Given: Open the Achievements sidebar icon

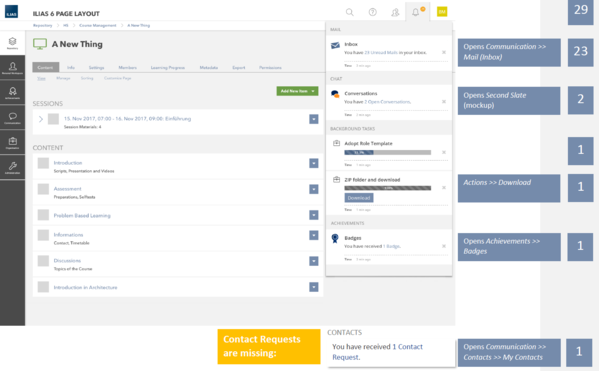Looking at the screenshot, I should click(x=12, y=92).
